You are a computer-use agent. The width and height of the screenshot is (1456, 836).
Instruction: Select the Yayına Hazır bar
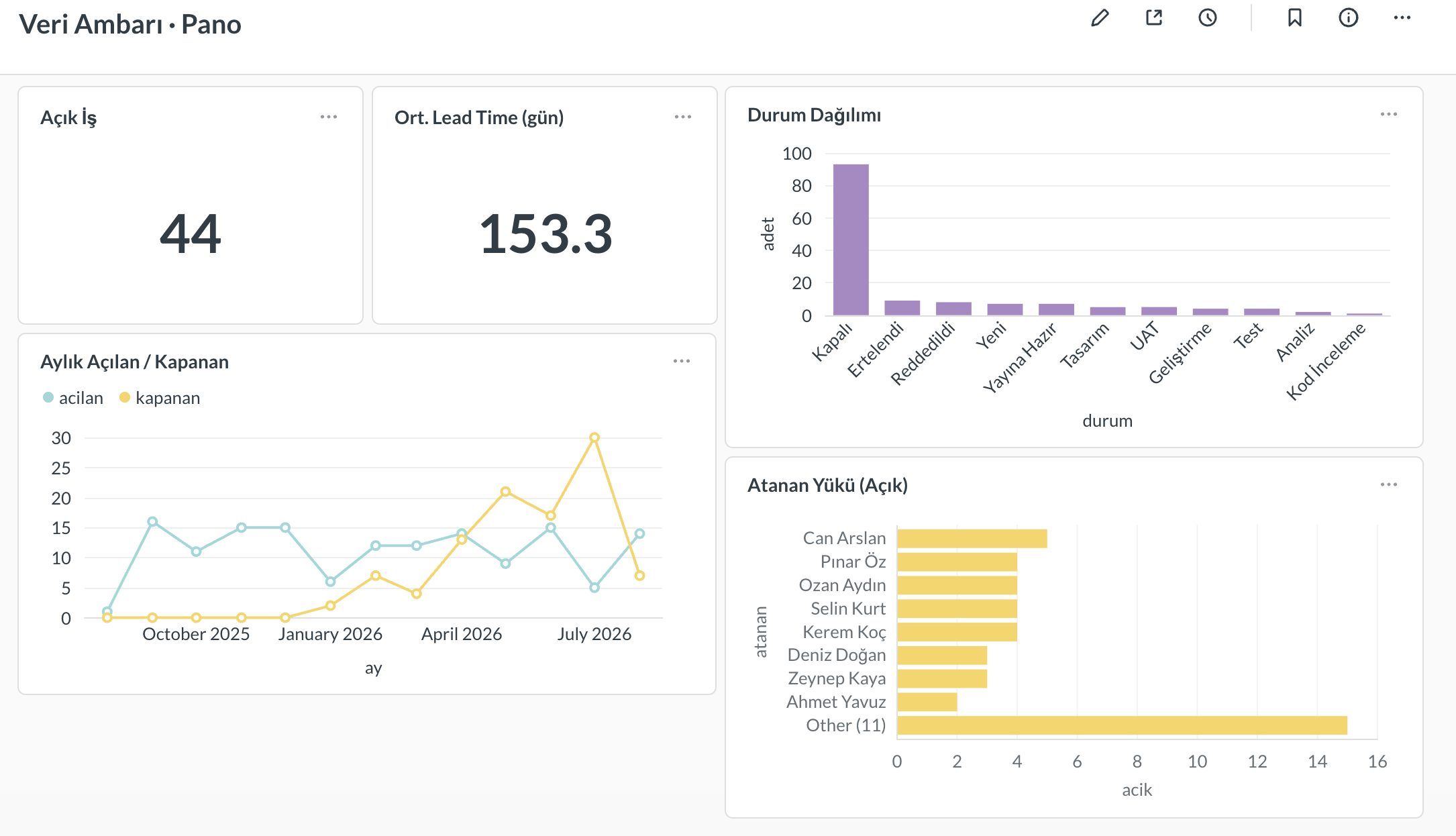point(1056,309)
